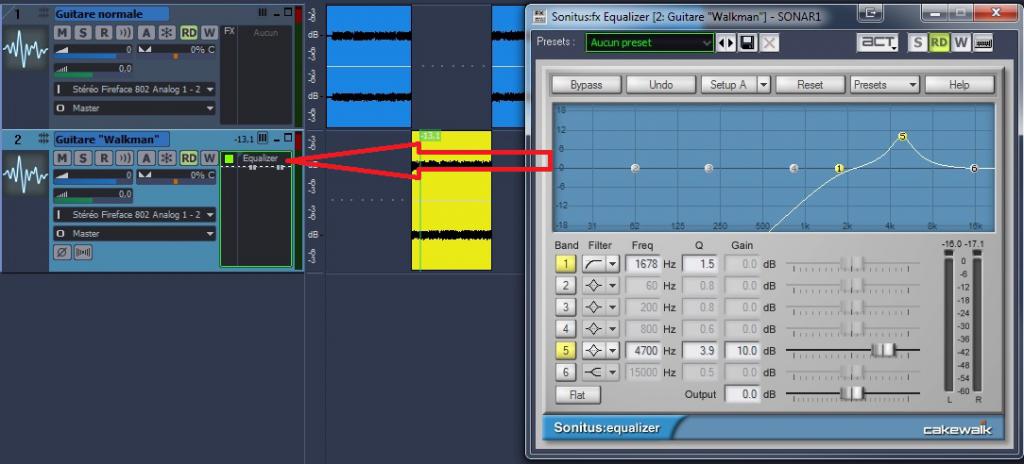The image size is (1024, 464).
Task: Open filter type dropdown for band 1
Action: pos(613,264)
